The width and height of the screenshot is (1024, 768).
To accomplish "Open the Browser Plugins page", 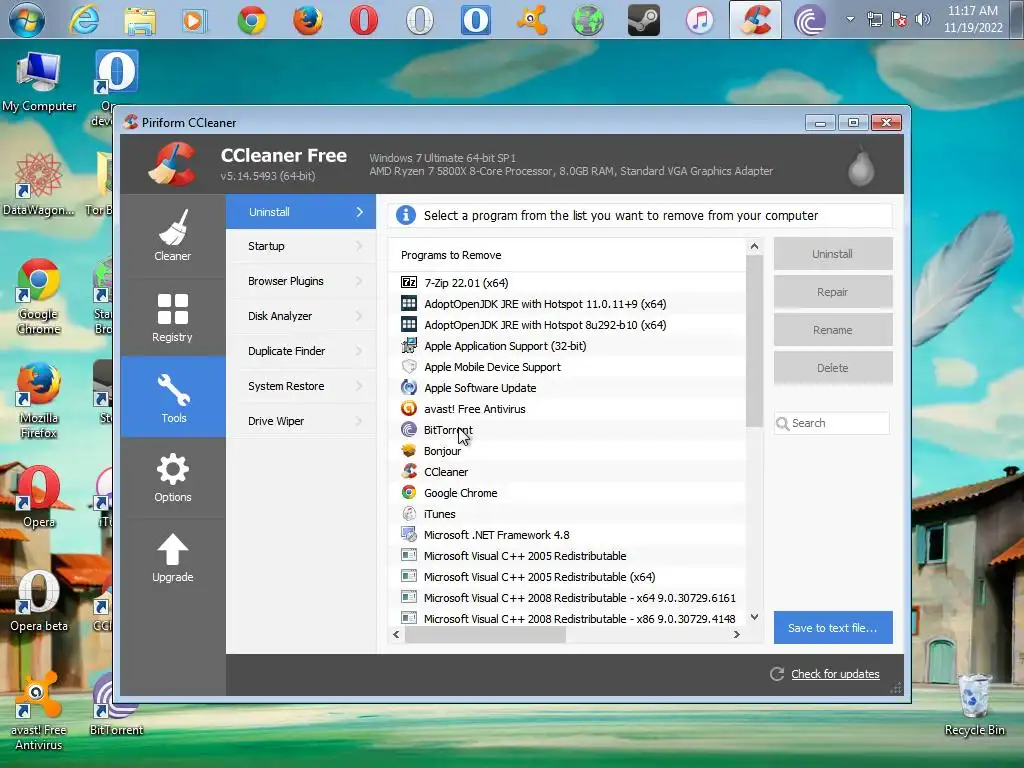I will pyautogui.click(x=301, y=281).
